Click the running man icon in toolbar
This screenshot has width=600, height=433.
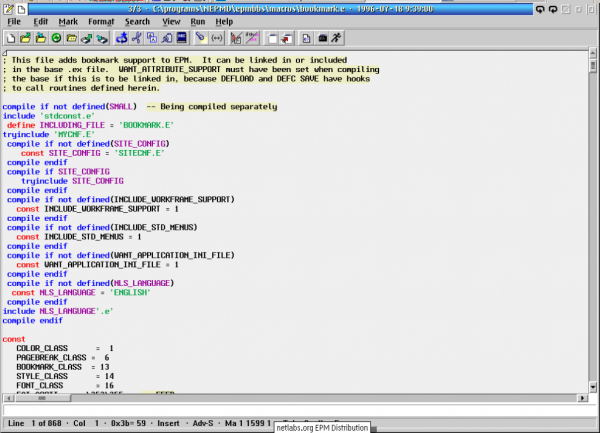335,38
